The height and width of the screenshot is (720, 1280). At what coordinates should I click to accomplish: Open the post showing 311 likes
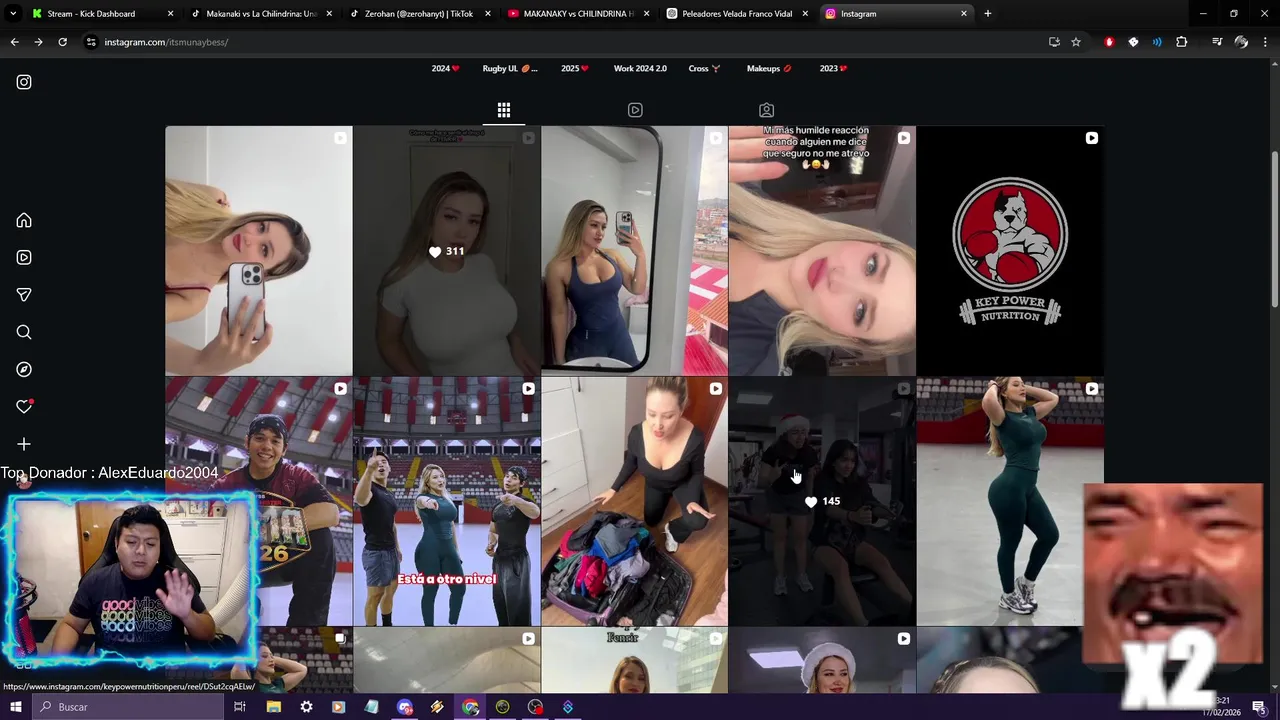[447, 251]
